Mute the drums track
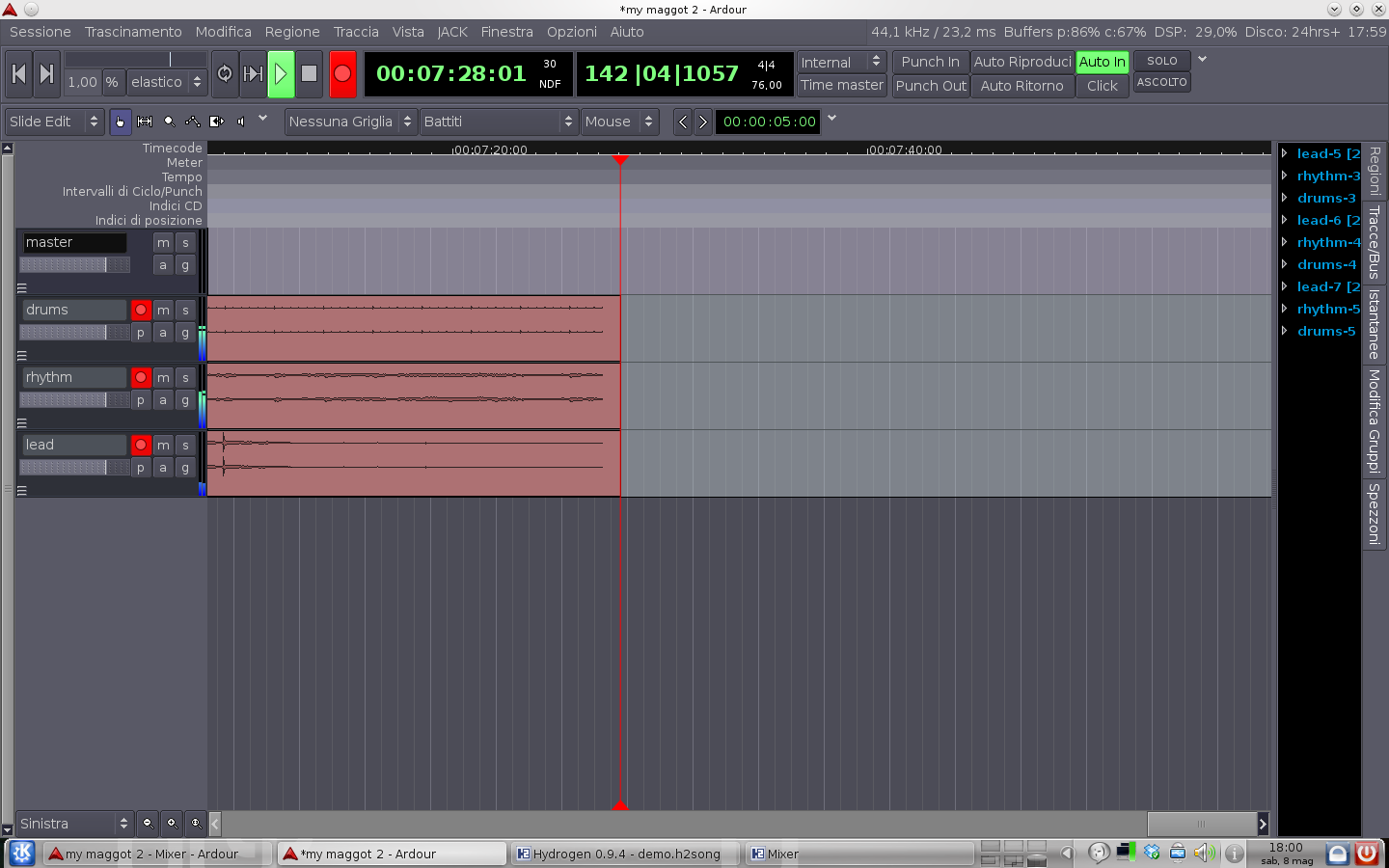 [163, 310]
